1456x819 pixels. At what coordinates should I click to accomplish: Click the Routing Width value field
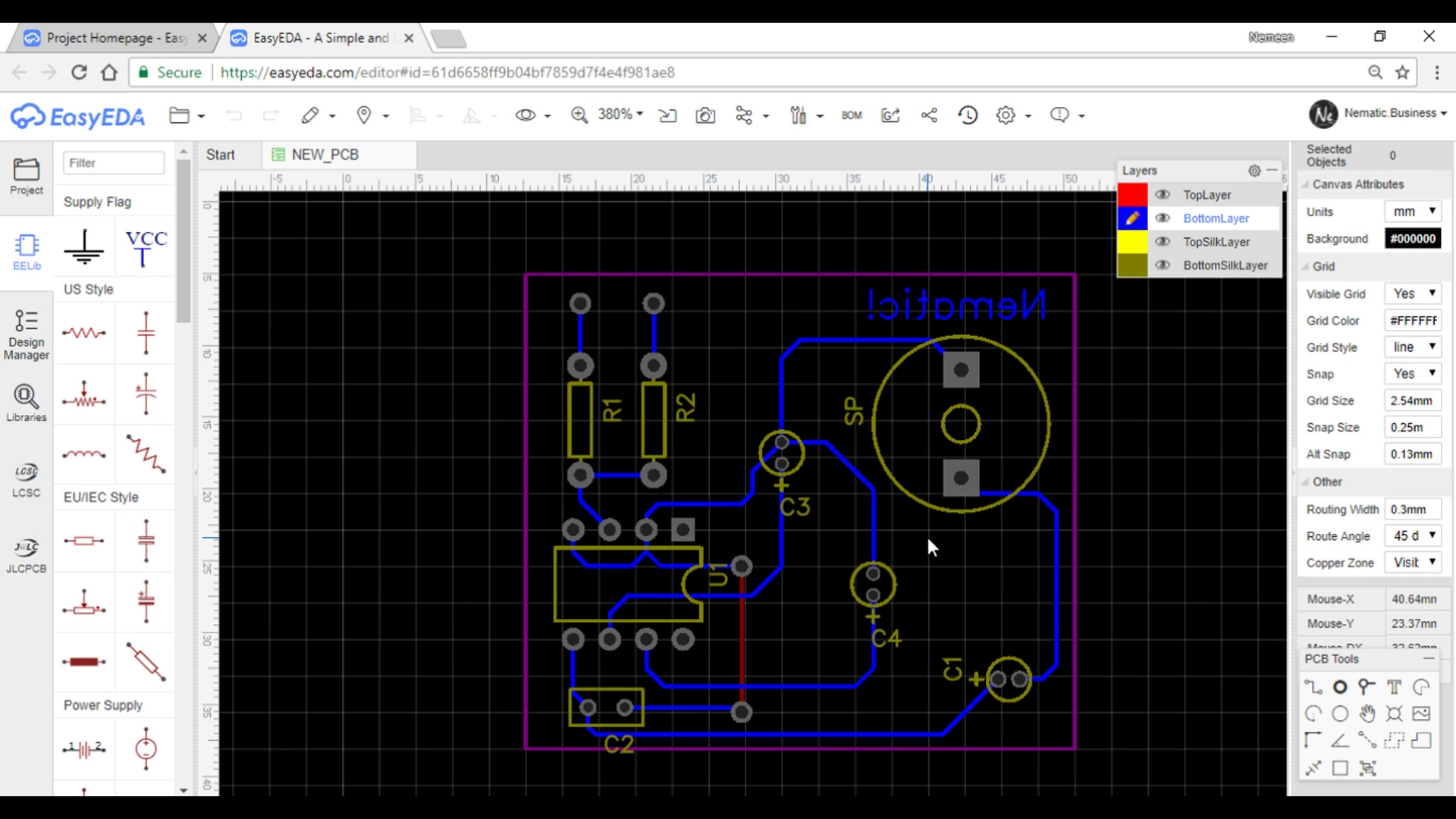tap(1413, 510)
